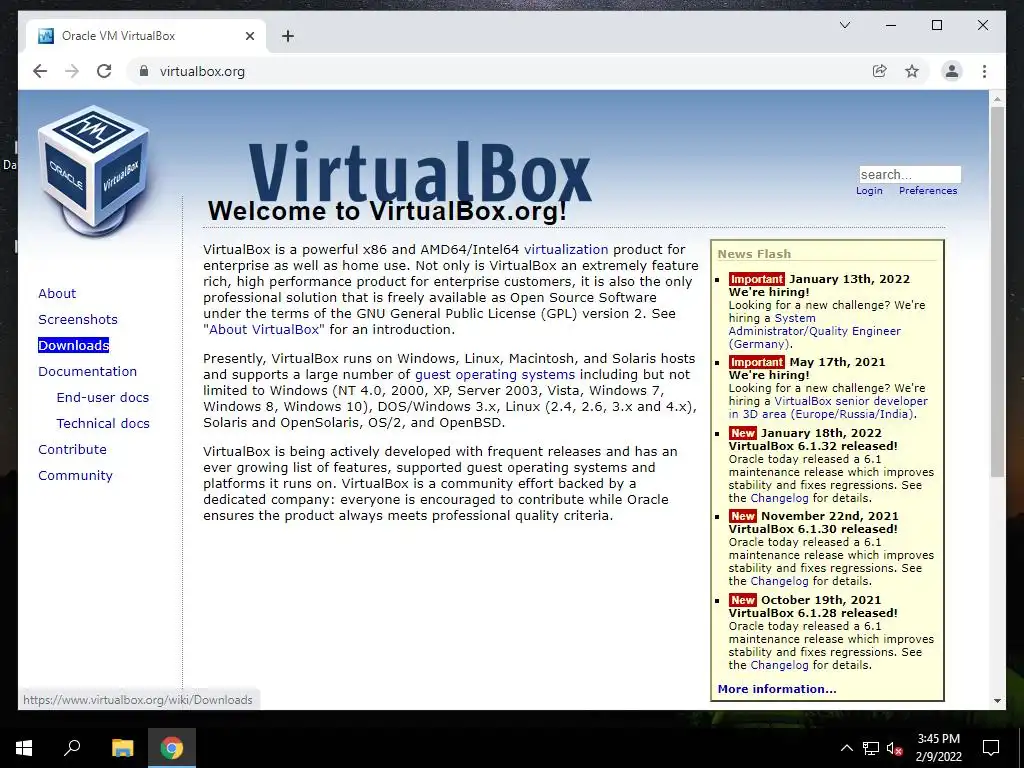
Task: Open Technical docs
Action: [103, 423]
